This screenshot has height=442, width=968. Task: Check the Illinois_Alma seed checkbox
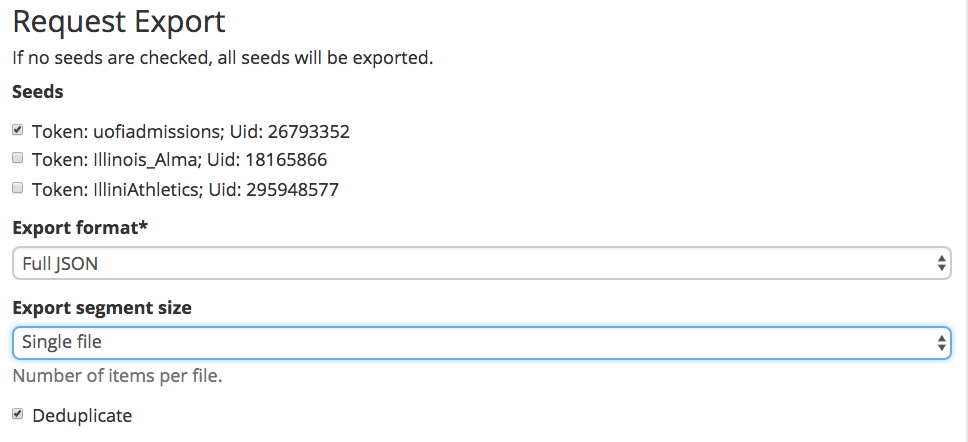17,159
